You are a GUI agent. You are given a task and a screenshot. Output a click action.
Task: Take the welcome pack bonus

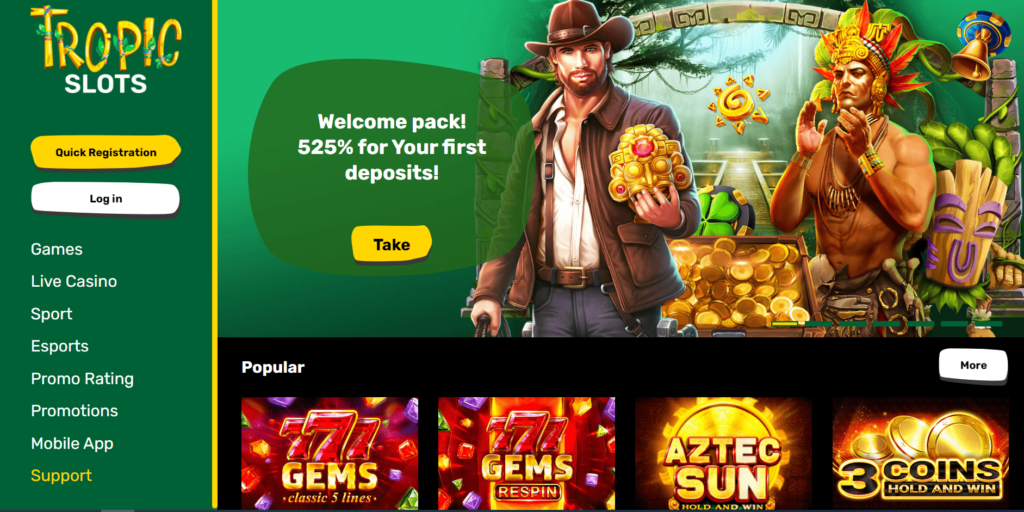coord(392,244)
